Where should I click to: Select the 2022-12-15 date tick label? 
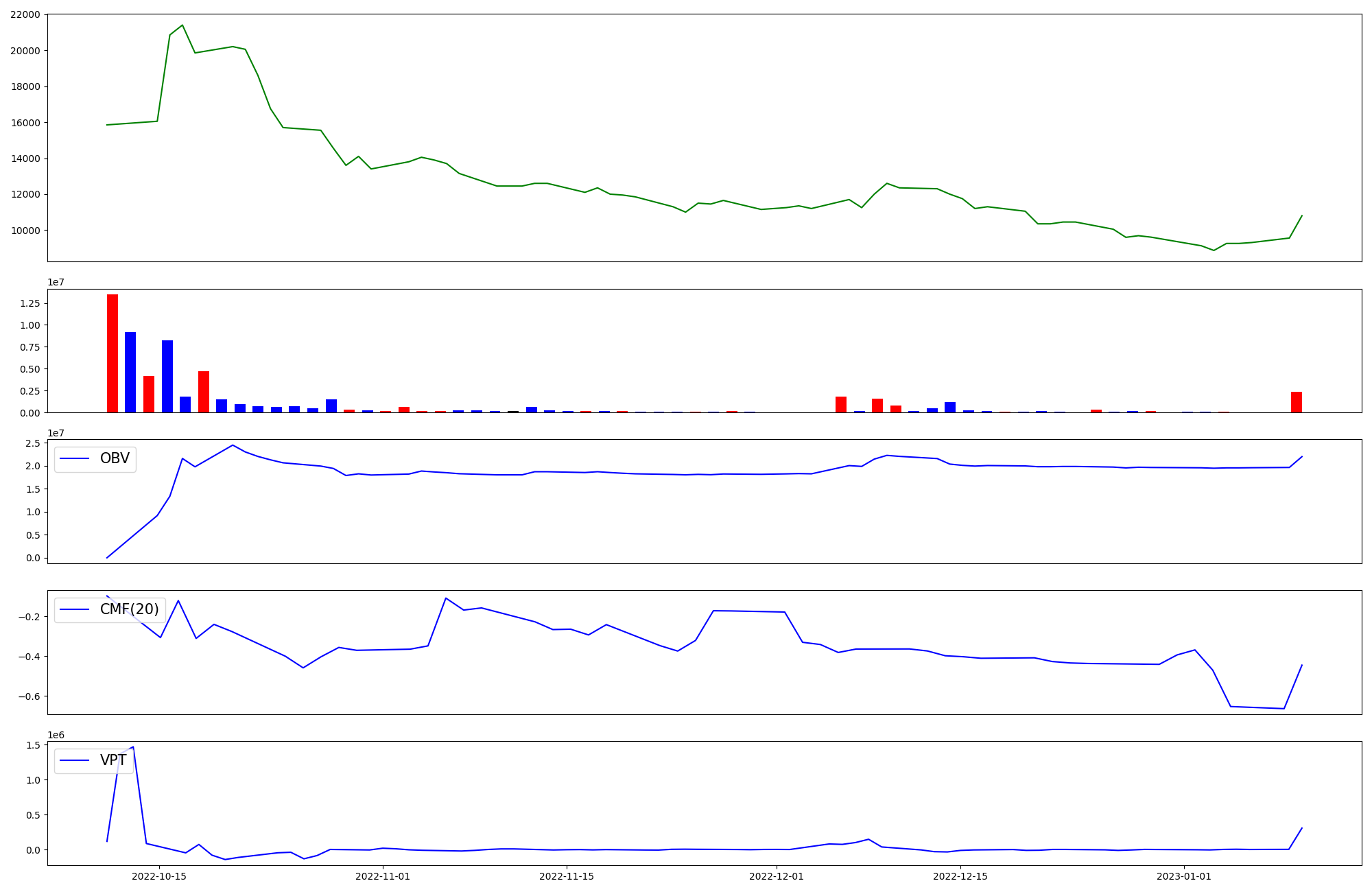coord(960,876)
